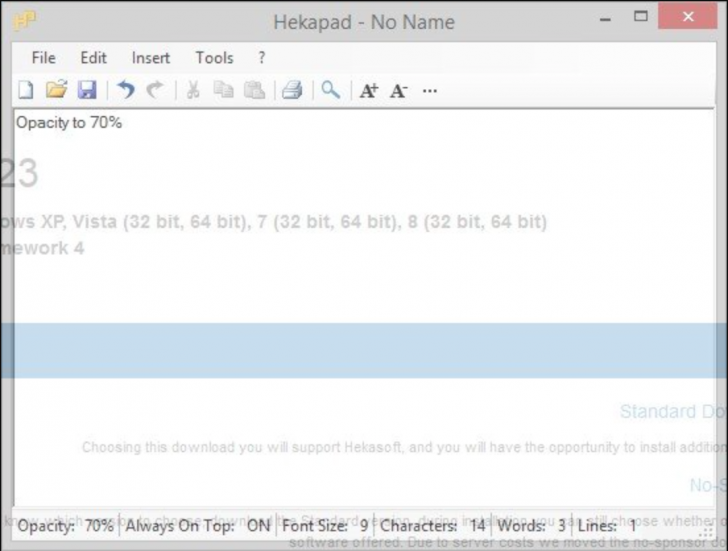This screenshot has width=728, height=551.
Task: Click the Characters: 14 status entry
Action: coord(433,526)
